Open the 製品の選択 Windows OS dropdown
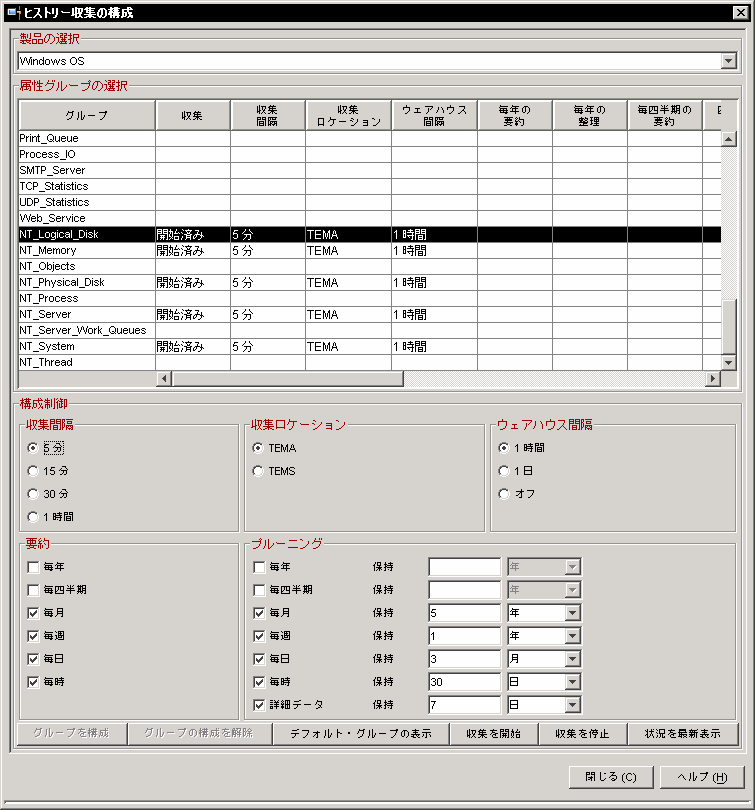Screen dimensions: 755x810 click(x=728, y=61)
